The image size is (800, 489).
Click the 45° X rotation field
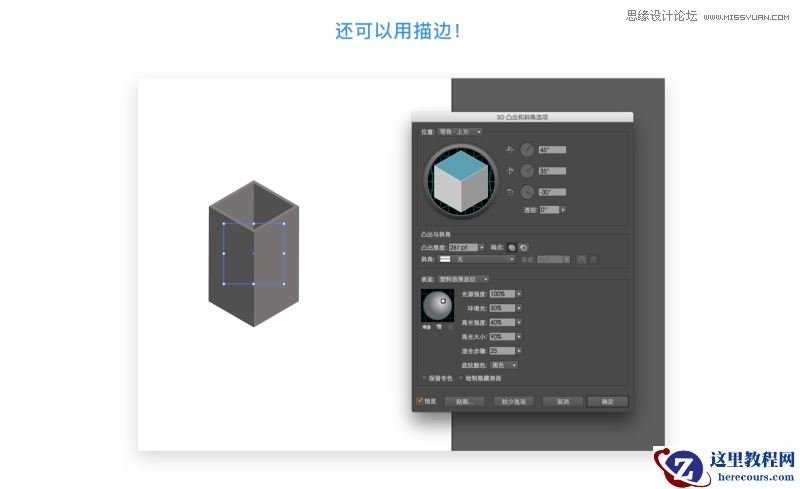pyautogui.click(x=553, y=150)
